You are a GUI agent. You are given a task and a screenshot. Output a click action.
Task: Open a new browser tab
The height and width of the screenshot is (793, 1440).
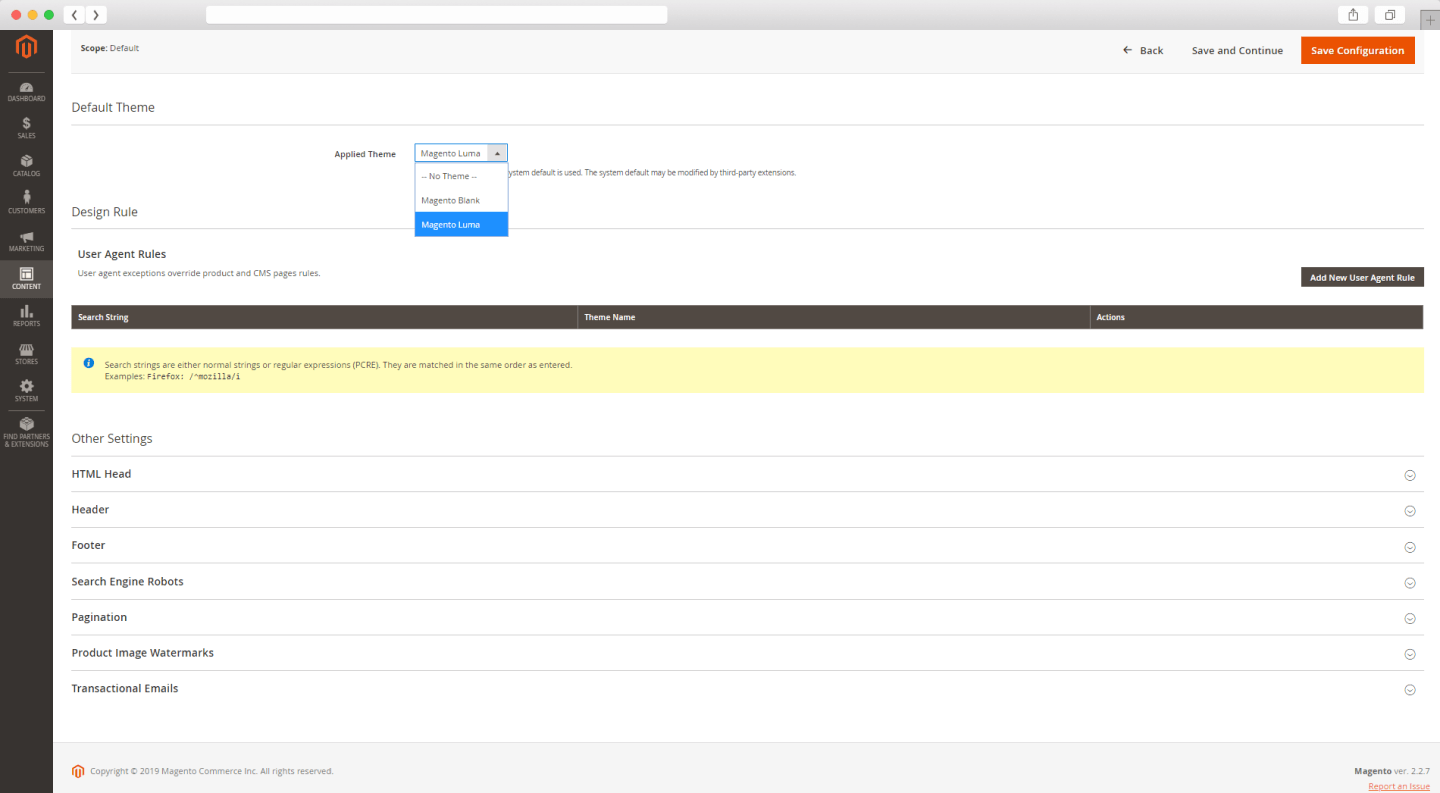coord(1429,19)
